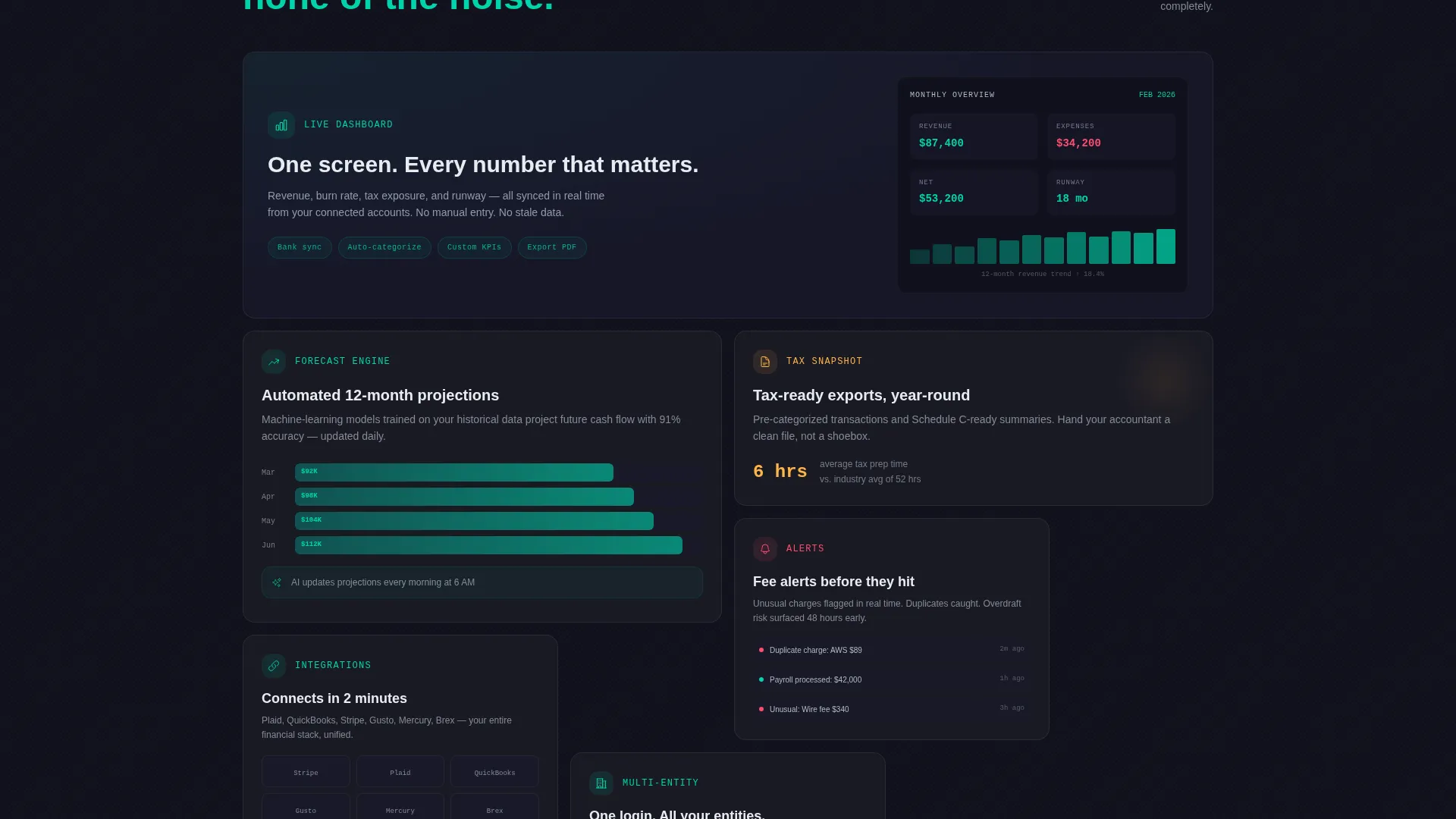
Task: Click heading Fee alerts before they hit
Action: (x=833, y=582)
